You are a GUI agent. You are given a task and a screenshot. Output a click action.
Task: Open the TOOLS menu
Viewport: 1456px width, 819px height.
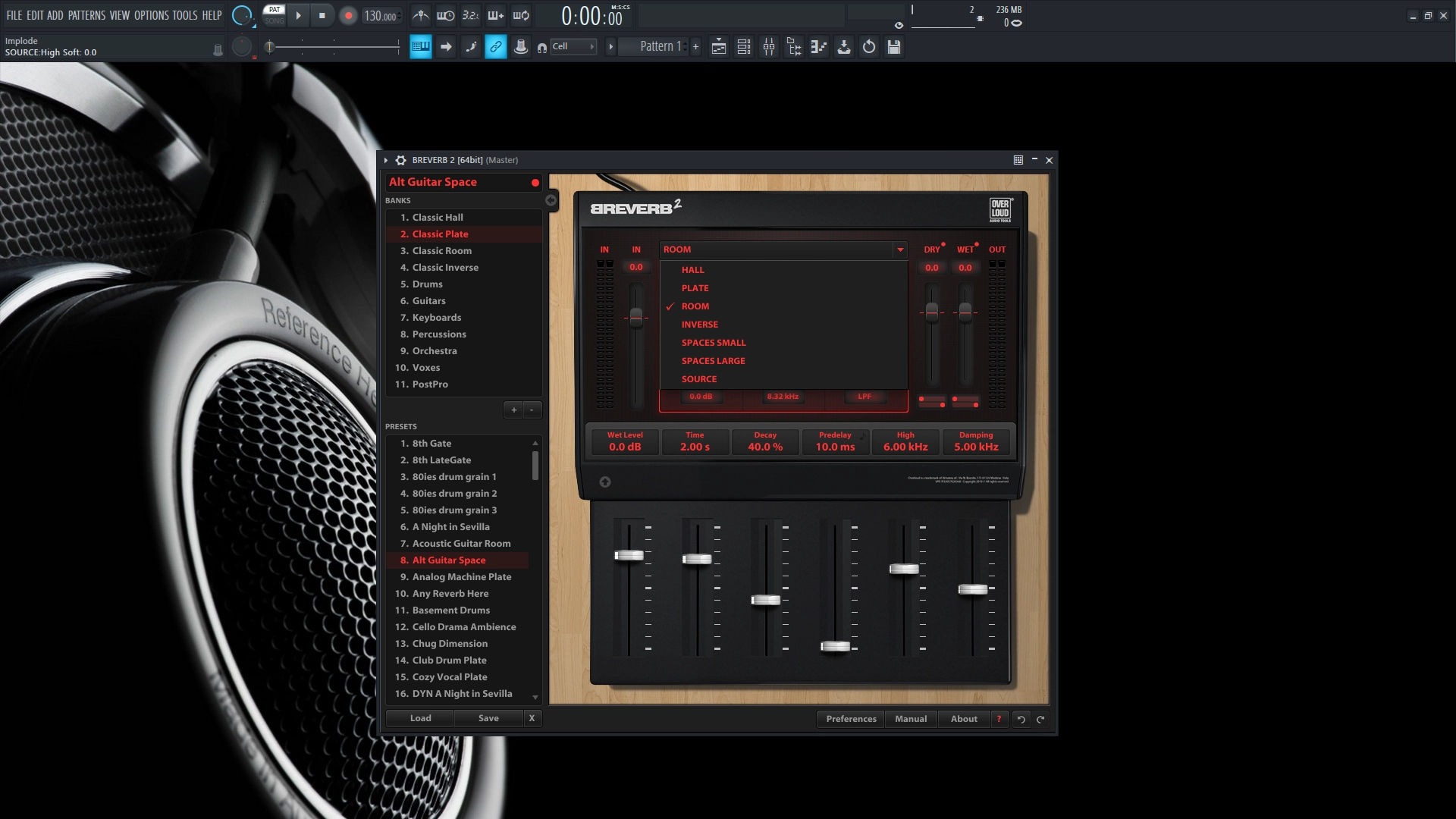(x=185, y=15)
